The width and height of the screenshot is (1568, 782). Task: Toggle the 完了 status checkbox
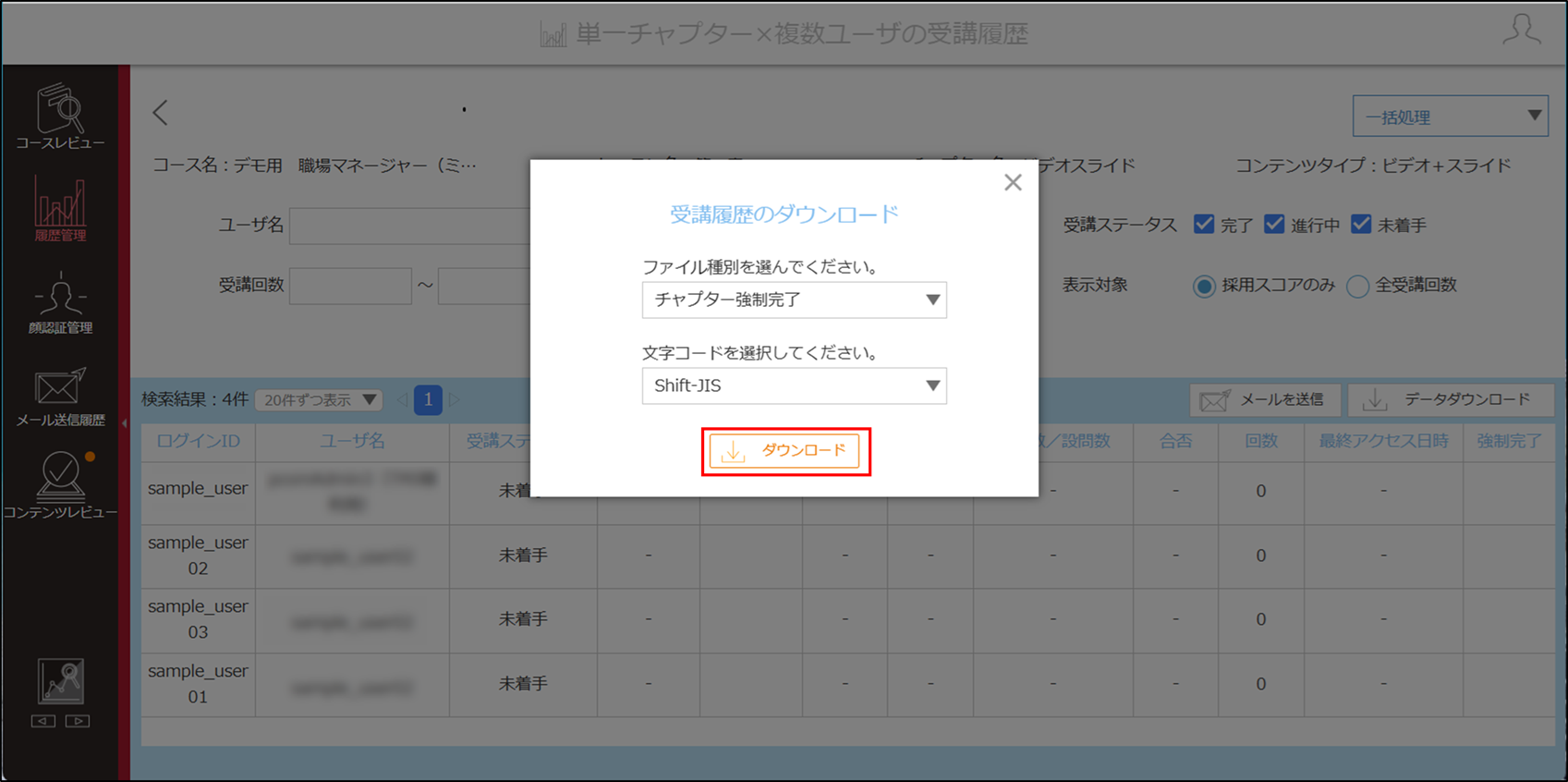[x=1203, y=225]
